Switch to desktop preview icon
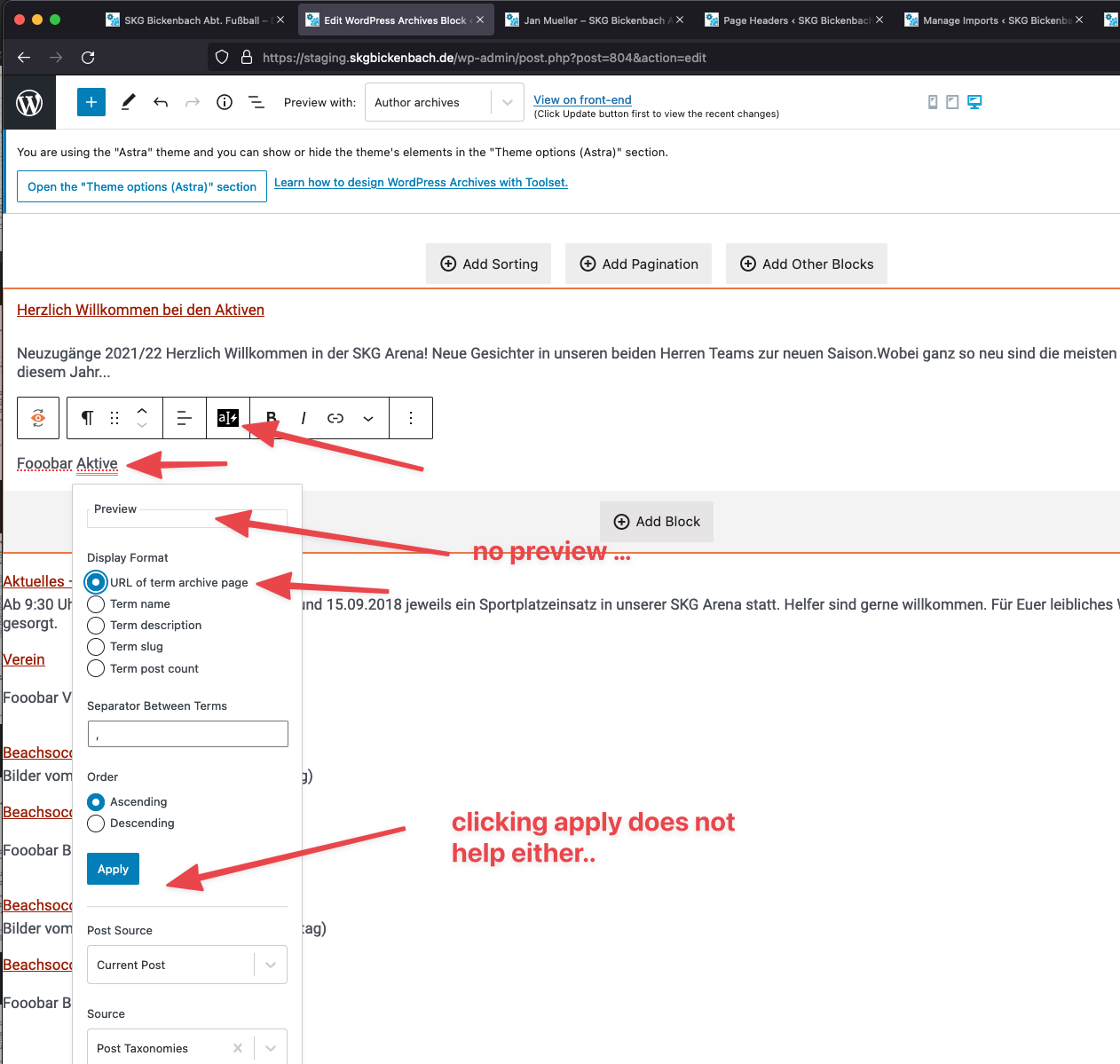 click(974, 102)
